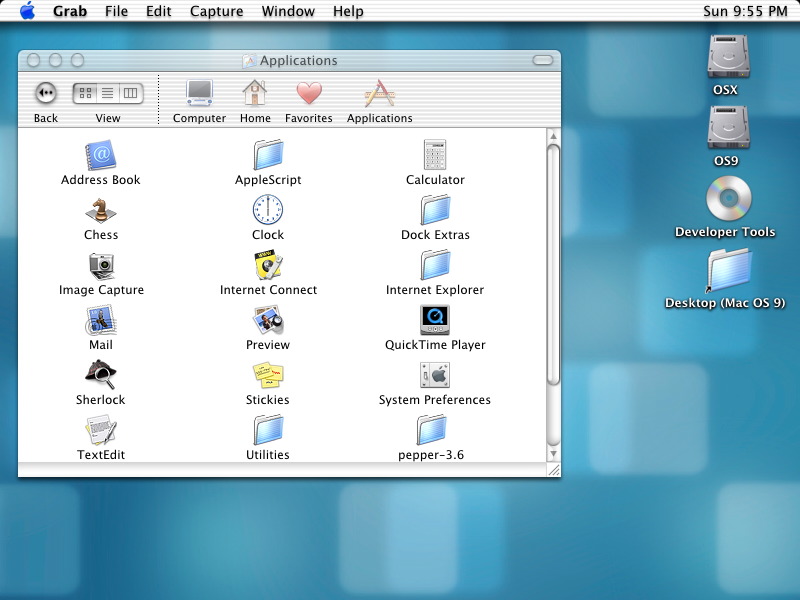Switch to list view mode

(108, 93)
